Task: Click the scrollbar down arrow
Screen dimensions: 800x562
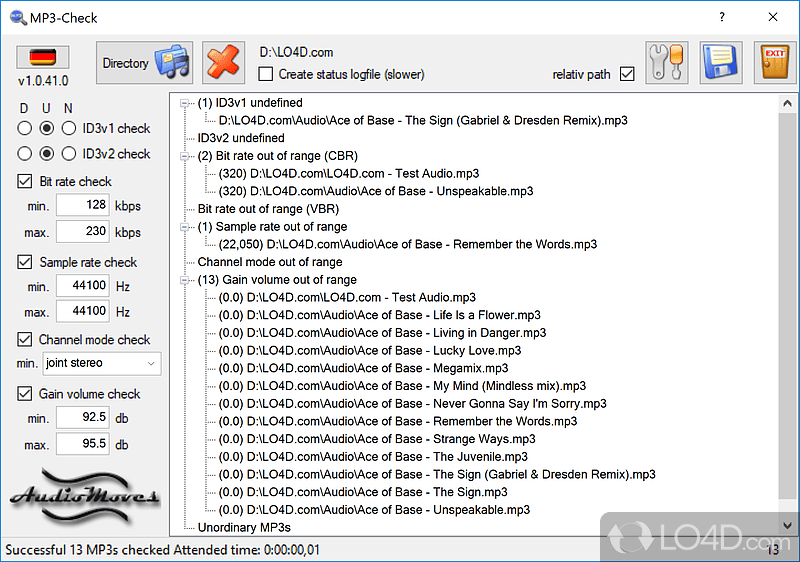Action: coord(787,525)
